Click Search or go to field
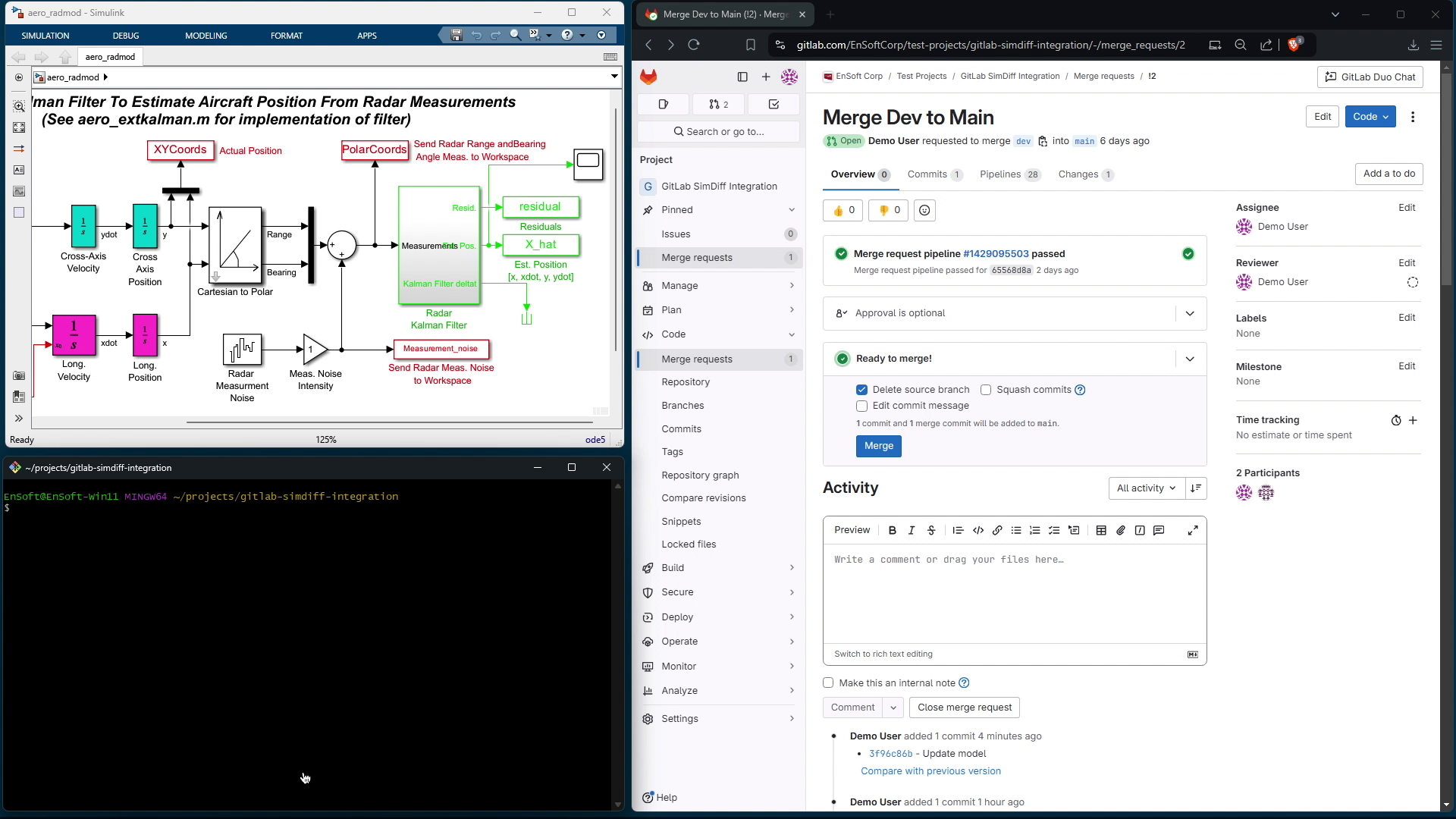 click(718, 131)
